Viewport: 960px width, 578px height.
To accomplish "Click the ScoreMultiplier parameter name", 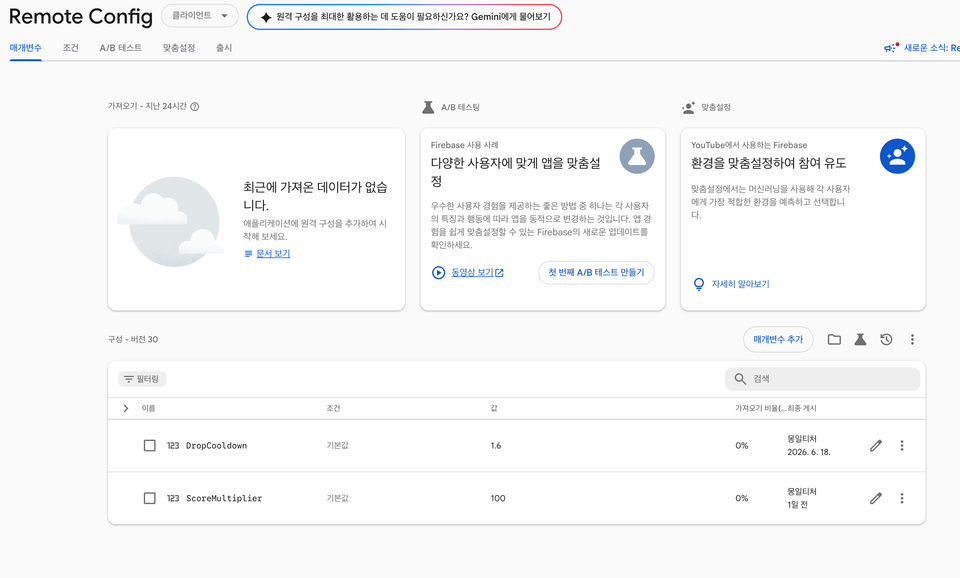I will tap(224, 498).
